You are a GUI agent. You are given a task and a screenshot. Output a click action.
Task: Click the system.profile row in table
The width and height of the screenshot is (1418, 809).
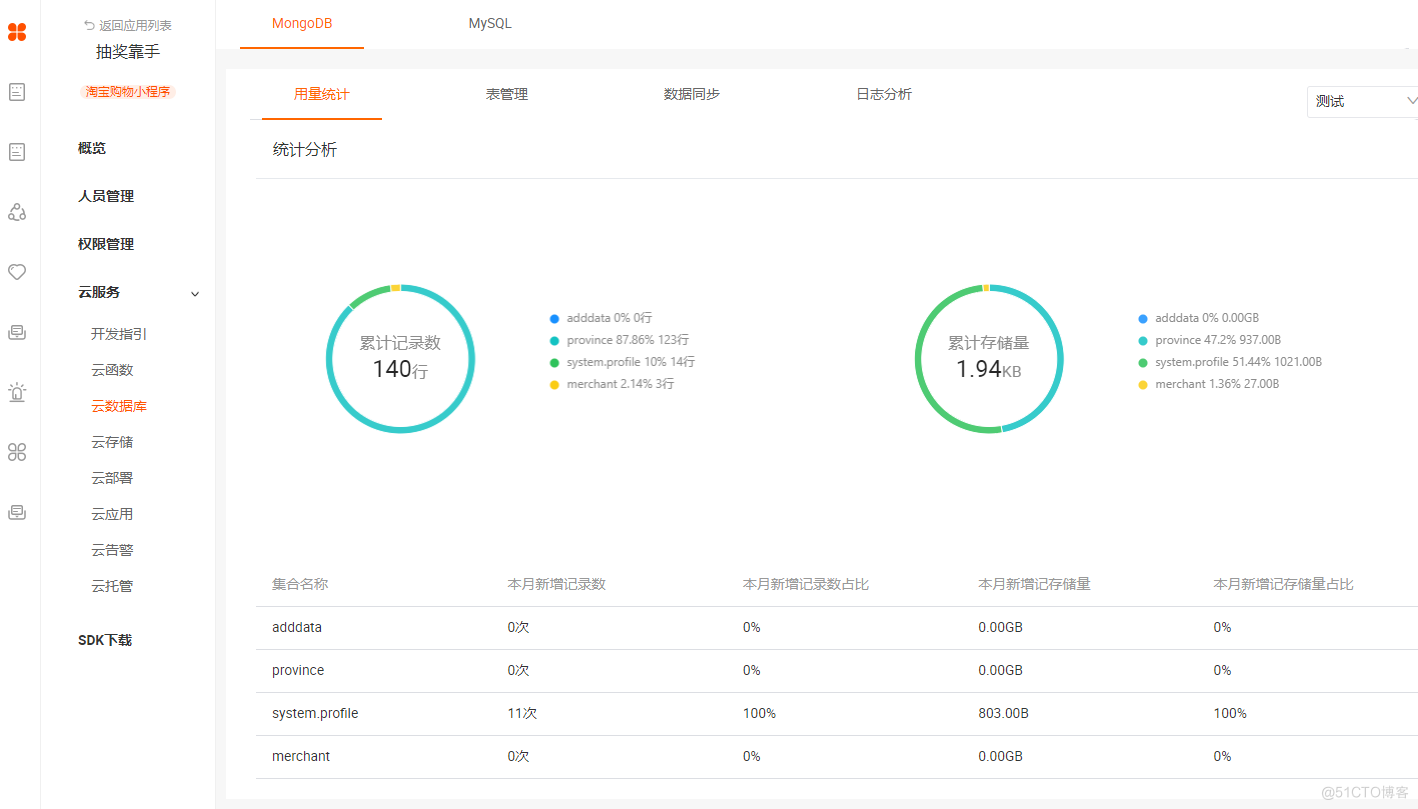[315, 713]
